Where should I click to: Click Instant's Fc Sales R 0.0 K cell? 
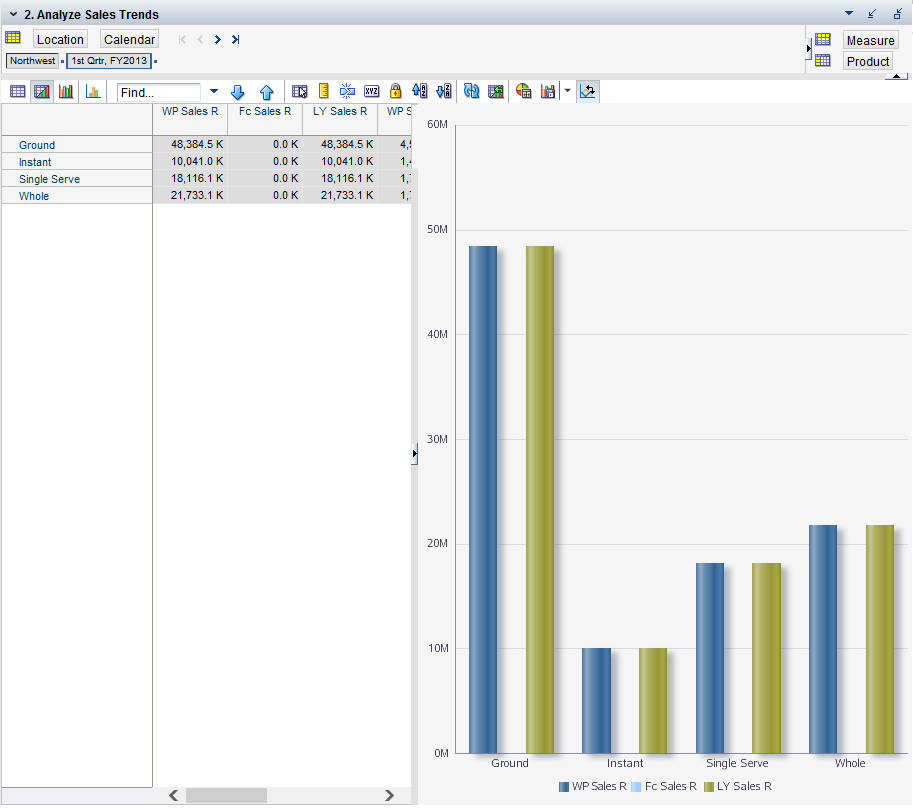pos(265,161)
